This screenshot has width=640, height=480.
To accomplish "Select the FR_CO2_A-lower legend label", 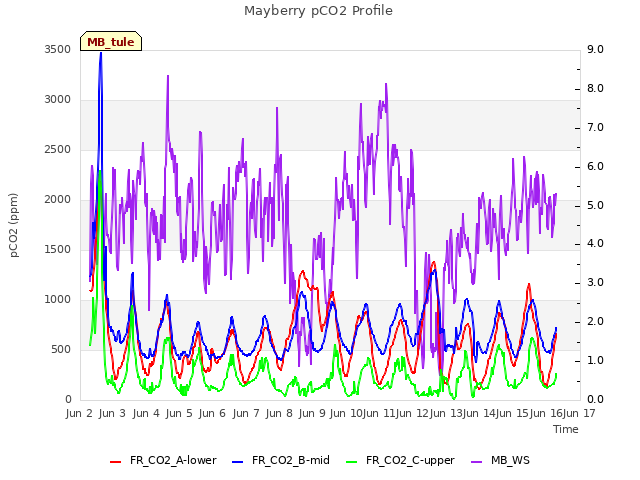I will tap(173, 460).
